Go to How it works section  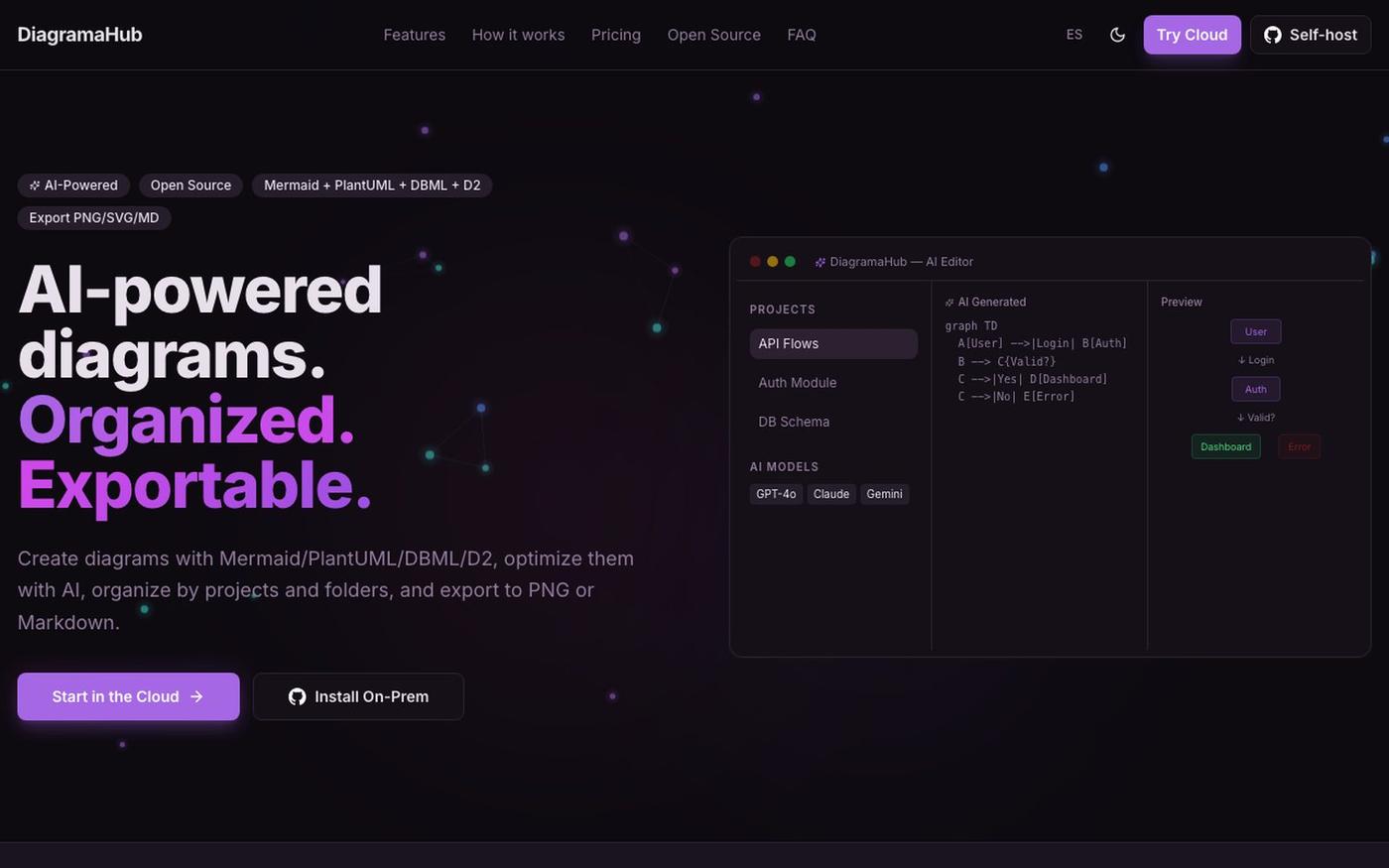(x=518, y=35)
